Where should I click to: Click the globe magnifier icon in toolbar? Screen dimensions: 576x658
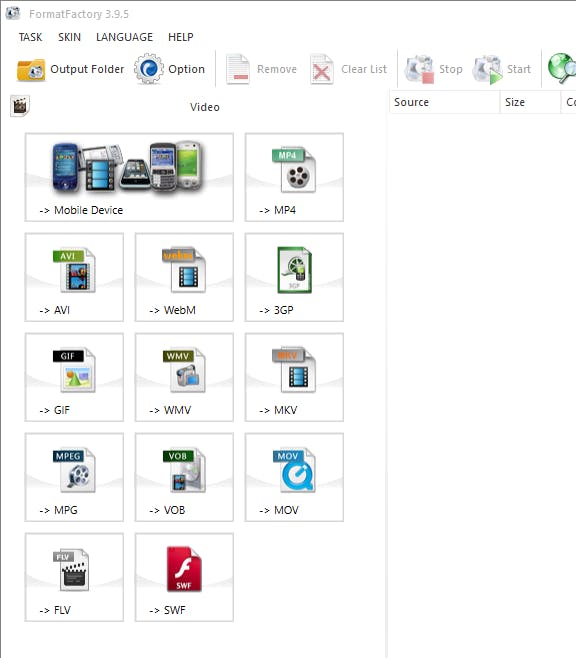point(562,68)
